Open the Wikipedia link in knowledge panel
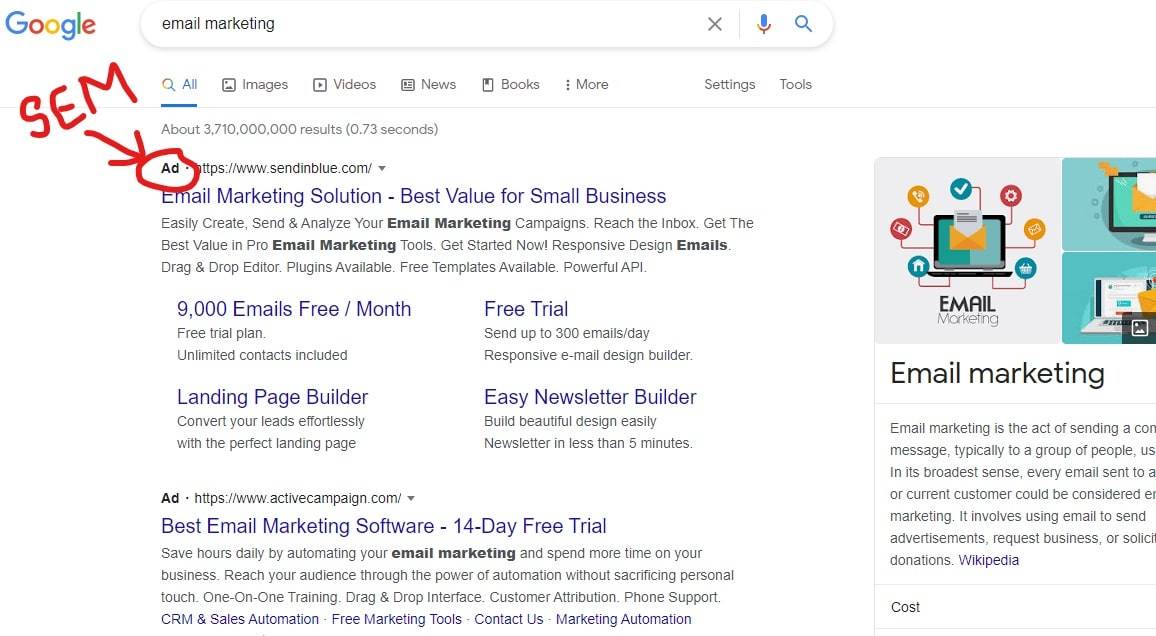The image size is (1156, 636). 989,560
